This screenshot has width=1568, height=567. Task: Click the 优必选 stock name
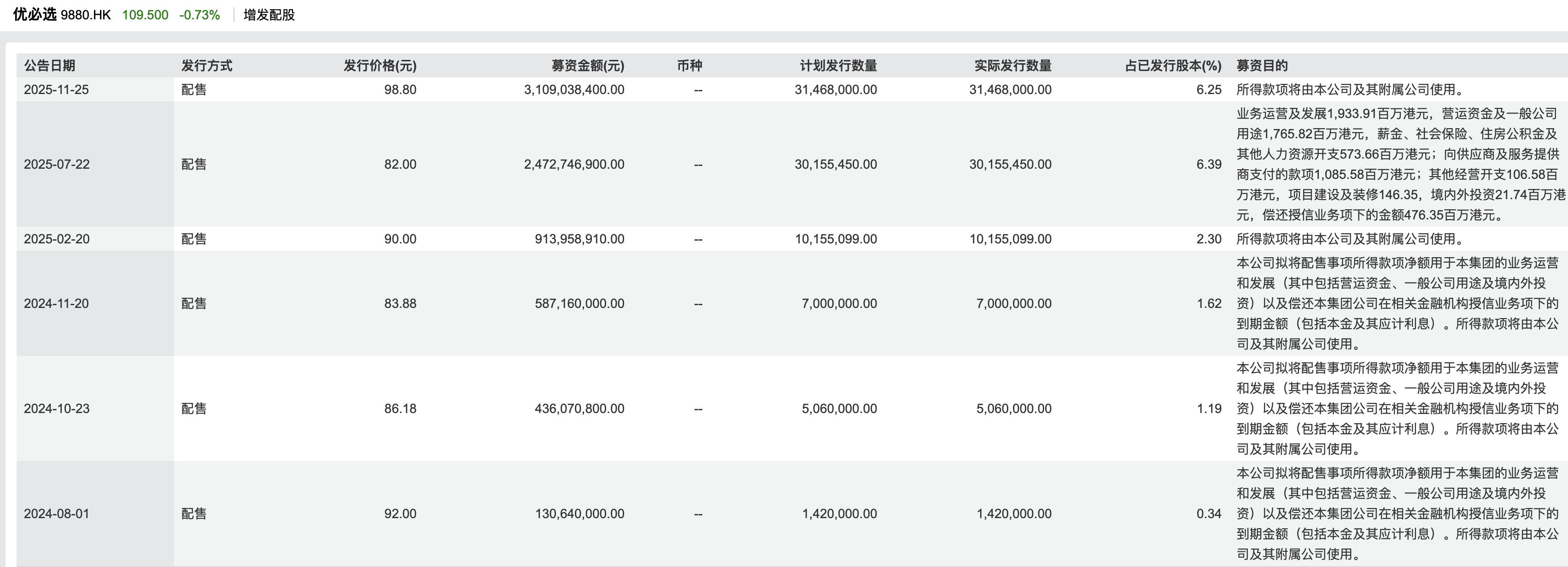tap(35, 15)
